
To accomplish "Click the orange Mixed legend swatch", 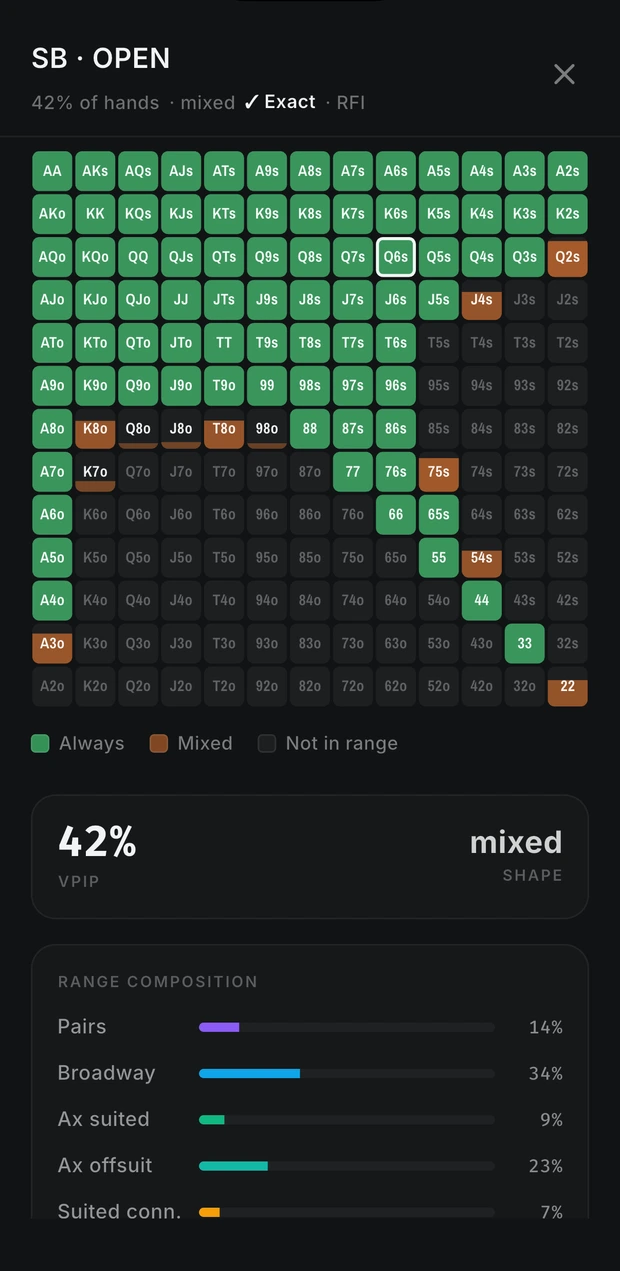I will [x=158, y=743].
